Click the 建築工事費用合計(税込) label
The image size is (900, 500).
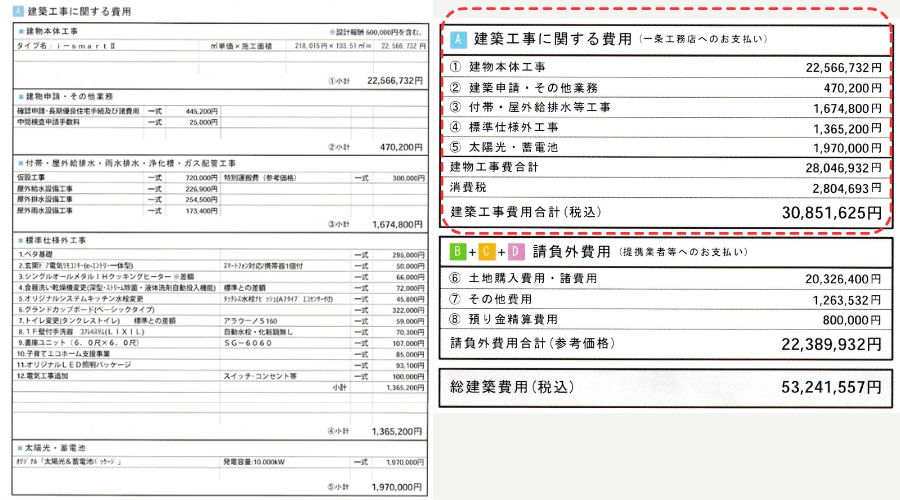click(526, 212)
